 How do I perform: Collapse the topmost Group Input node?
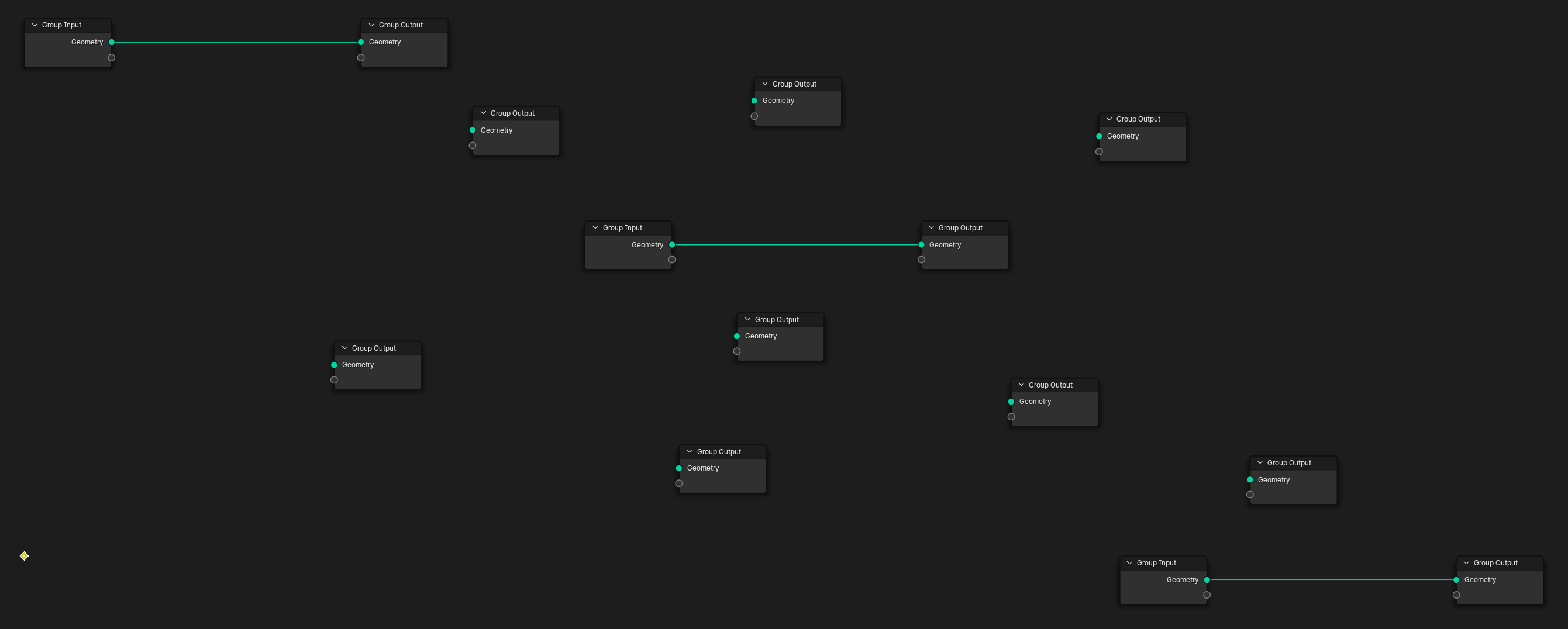35,25
